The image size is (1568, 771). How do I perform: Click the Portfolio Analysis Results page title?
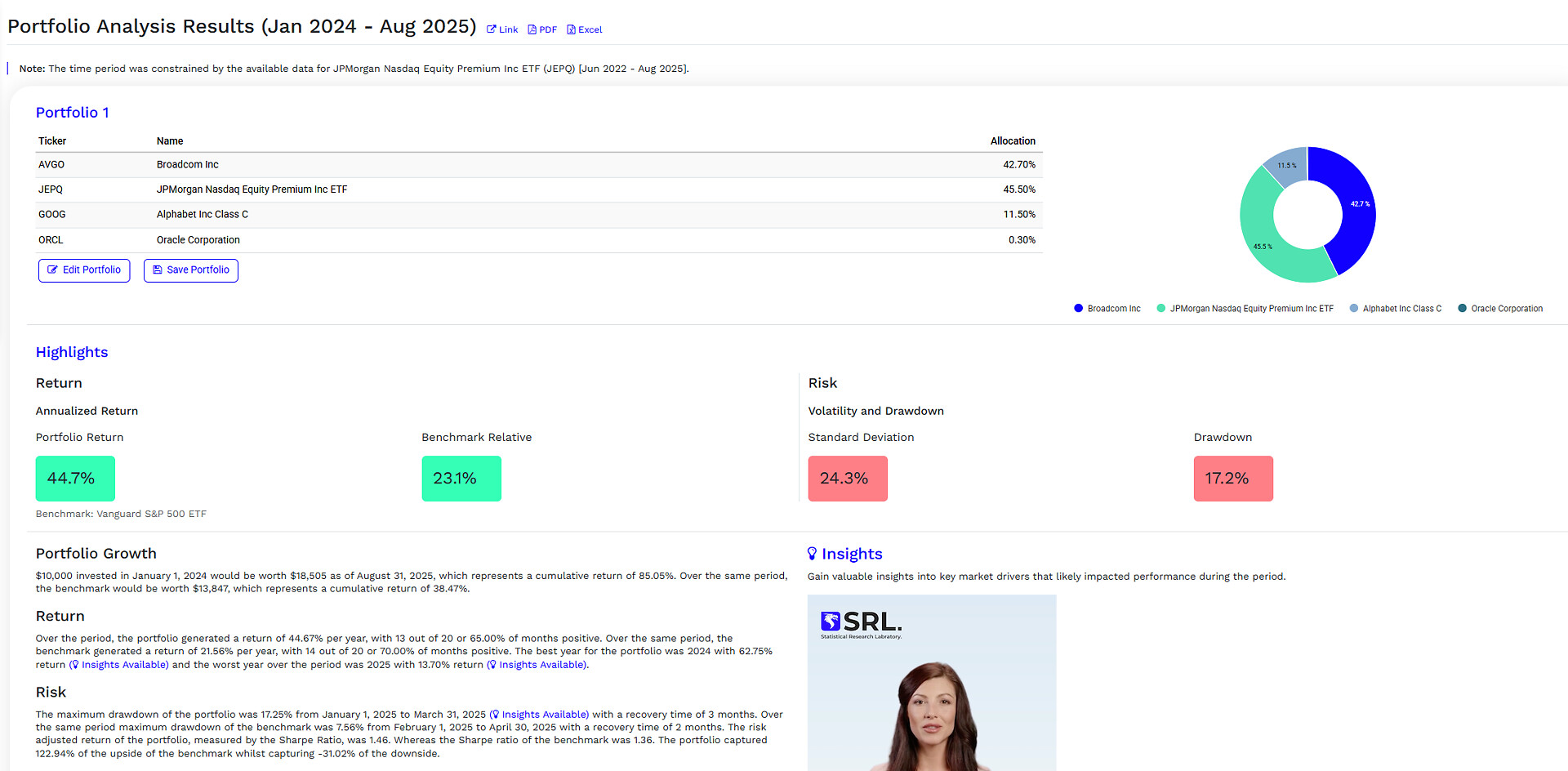(x=242, y=26)
